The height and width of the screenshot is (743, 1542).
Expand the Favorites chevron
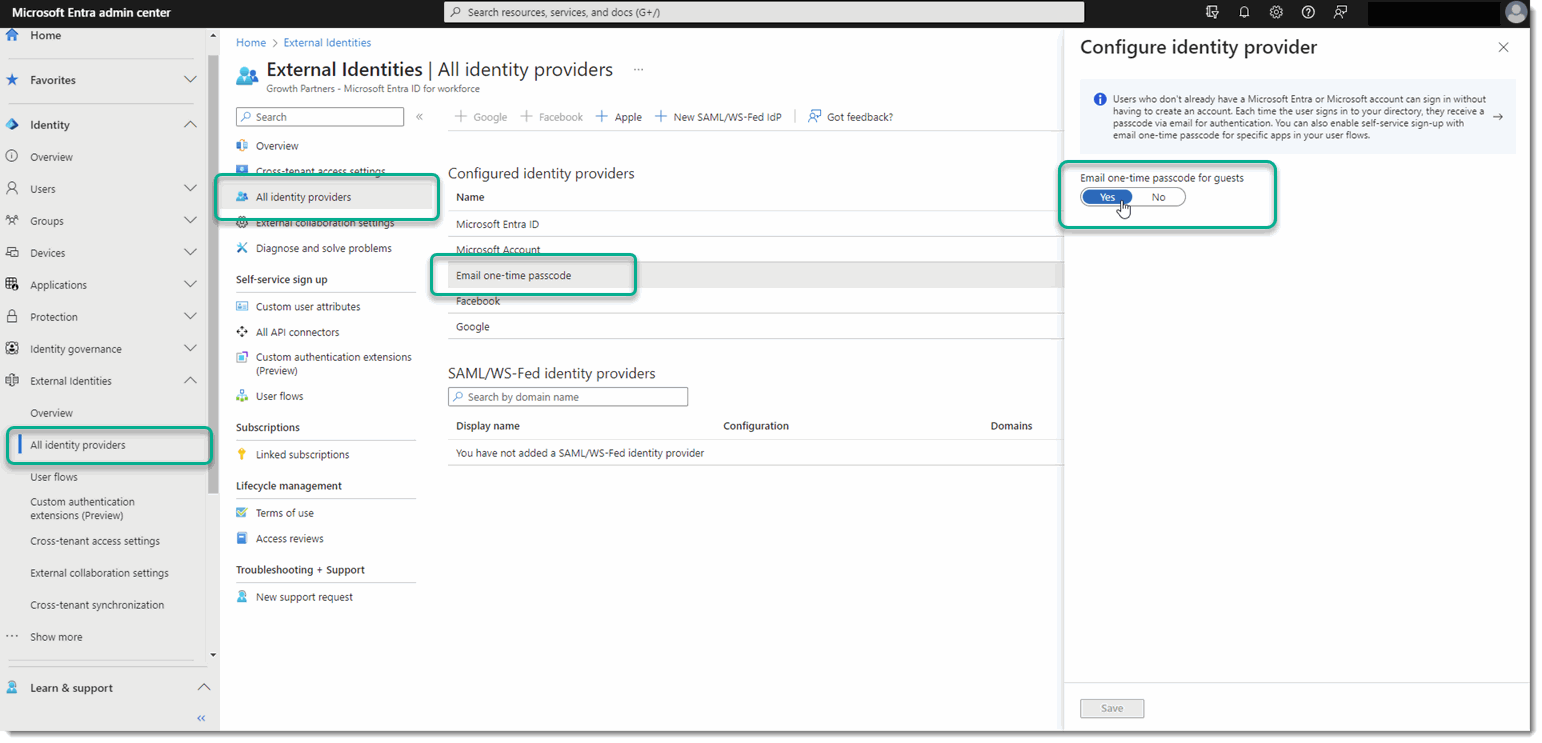coord(190,80)
